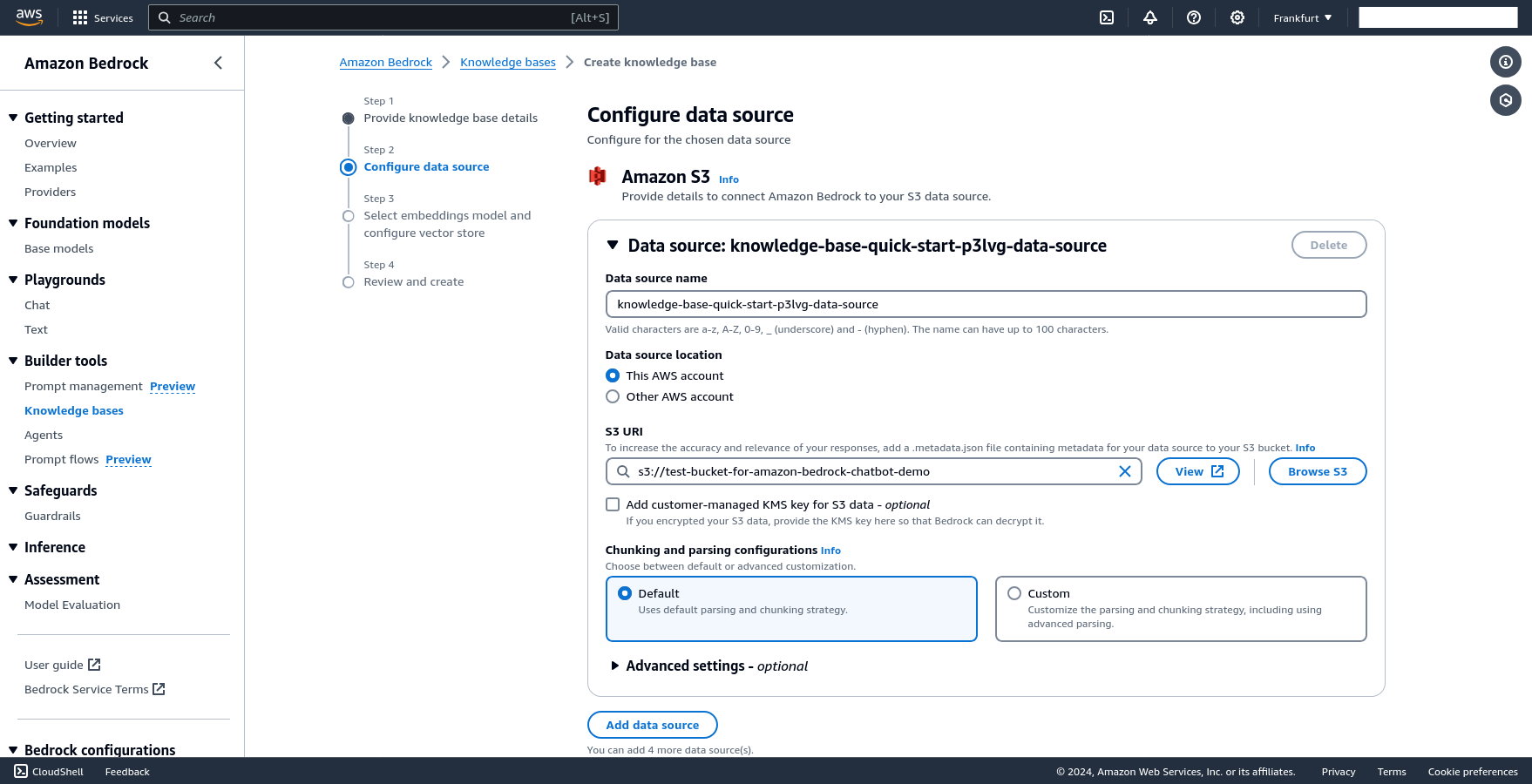Open Cookie preferences in footer
Viewport: 1532px width, 784px height.
coord(1472,772)
